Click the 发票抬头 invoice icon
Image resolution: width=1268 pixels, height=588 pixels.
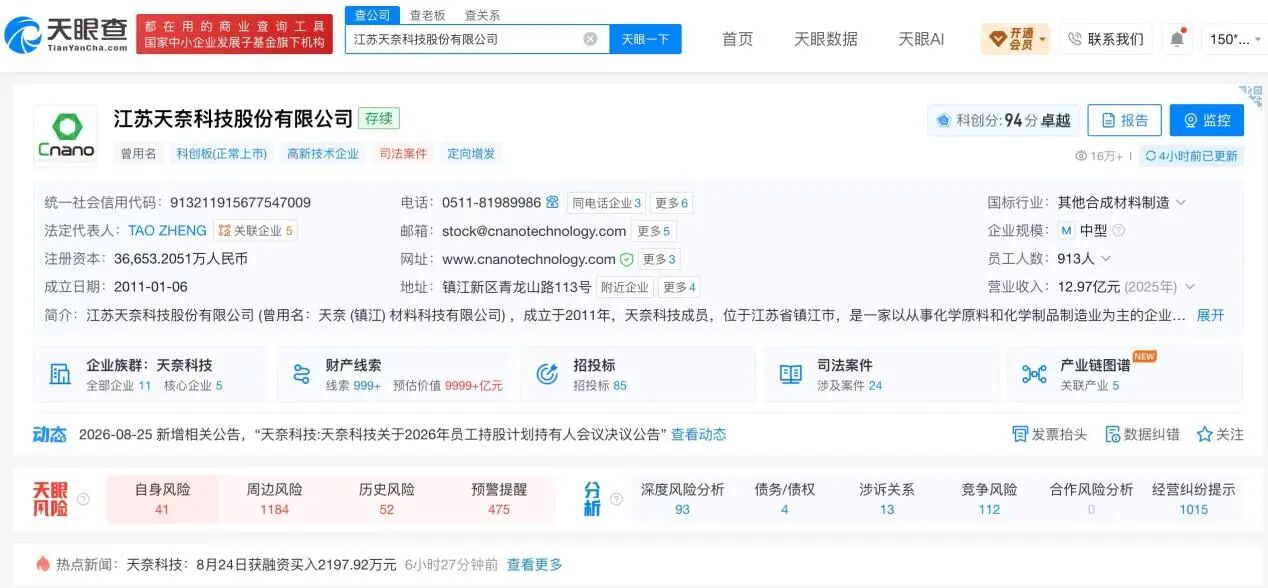tap(1020, 434)
